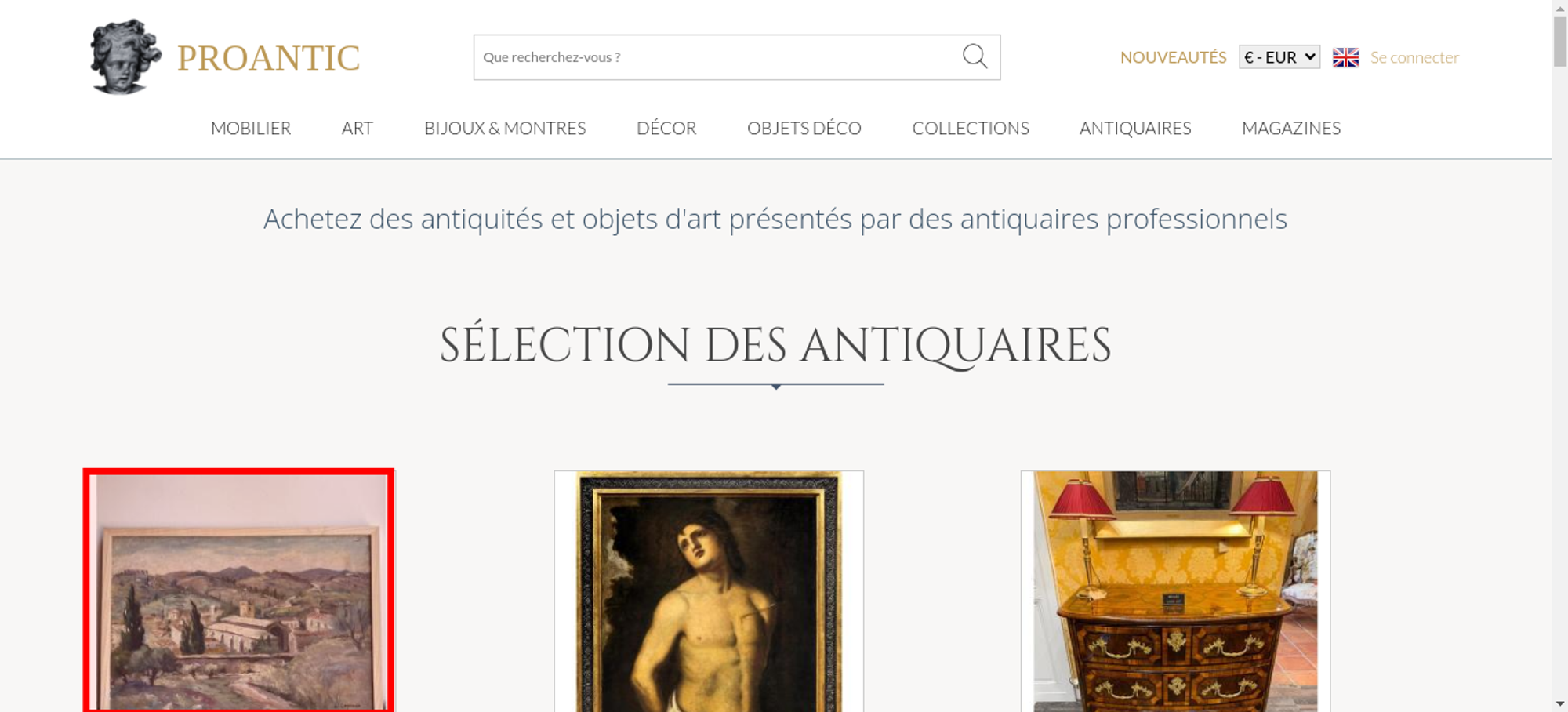Open the Décor menu
This screenshot has height=712, width=1568.
coord(666,128)
